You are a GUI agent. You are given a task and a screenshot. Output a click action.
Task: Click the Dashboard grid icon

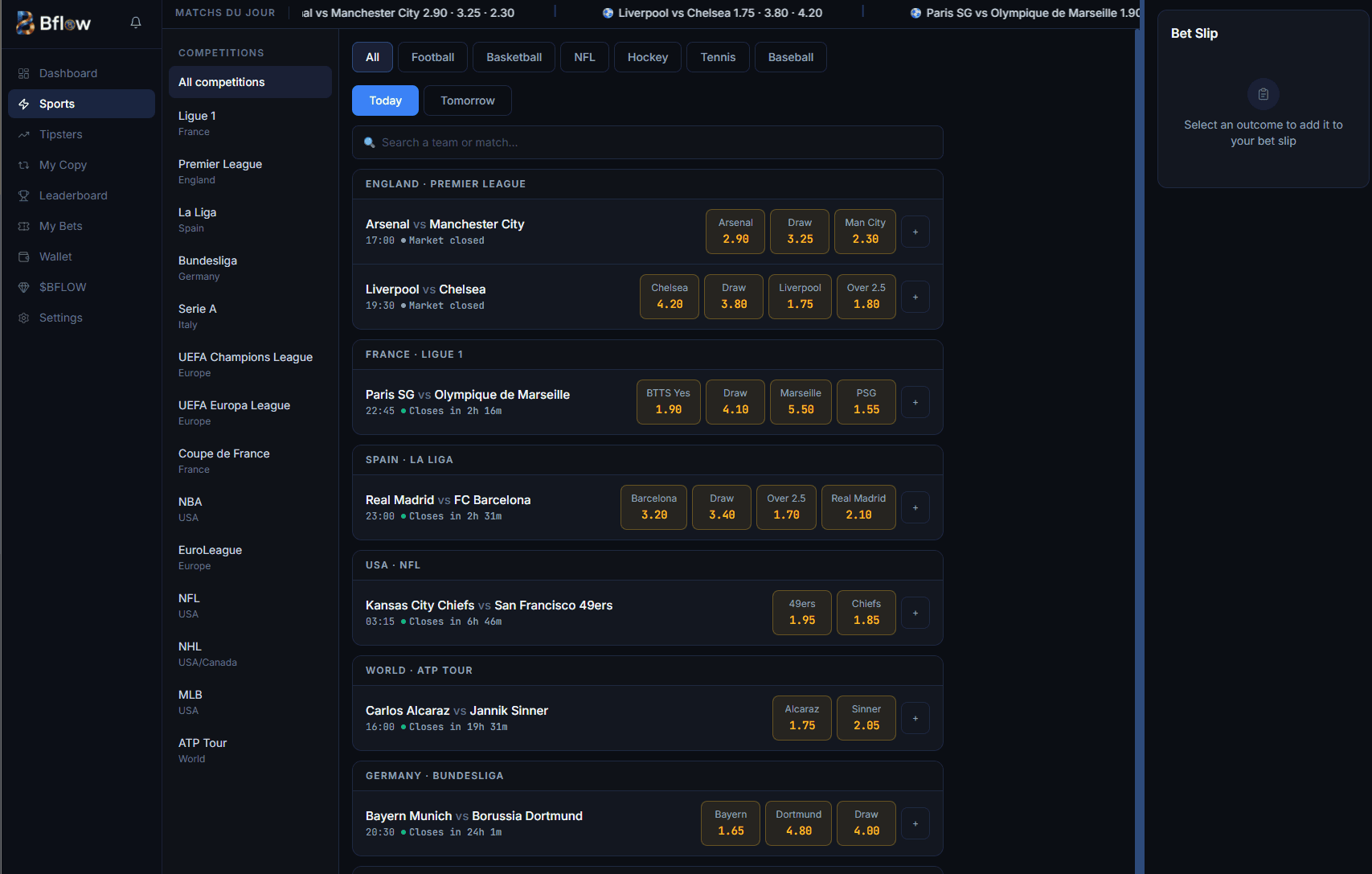click(x=23, y=73)
